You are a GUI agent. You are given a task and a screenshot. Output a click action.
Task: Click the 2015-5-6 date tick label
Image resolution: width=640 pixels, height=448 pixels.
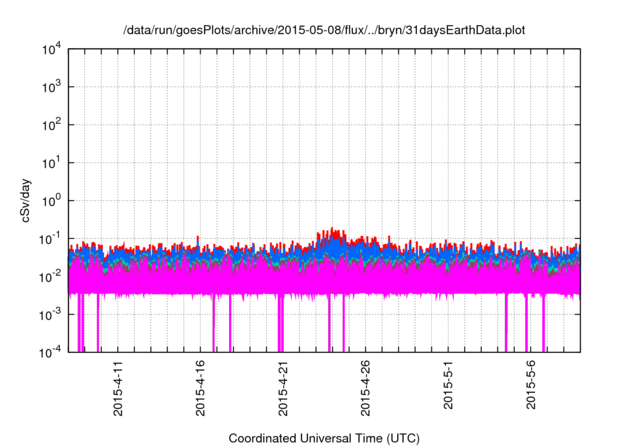click(x=531, y=385)
